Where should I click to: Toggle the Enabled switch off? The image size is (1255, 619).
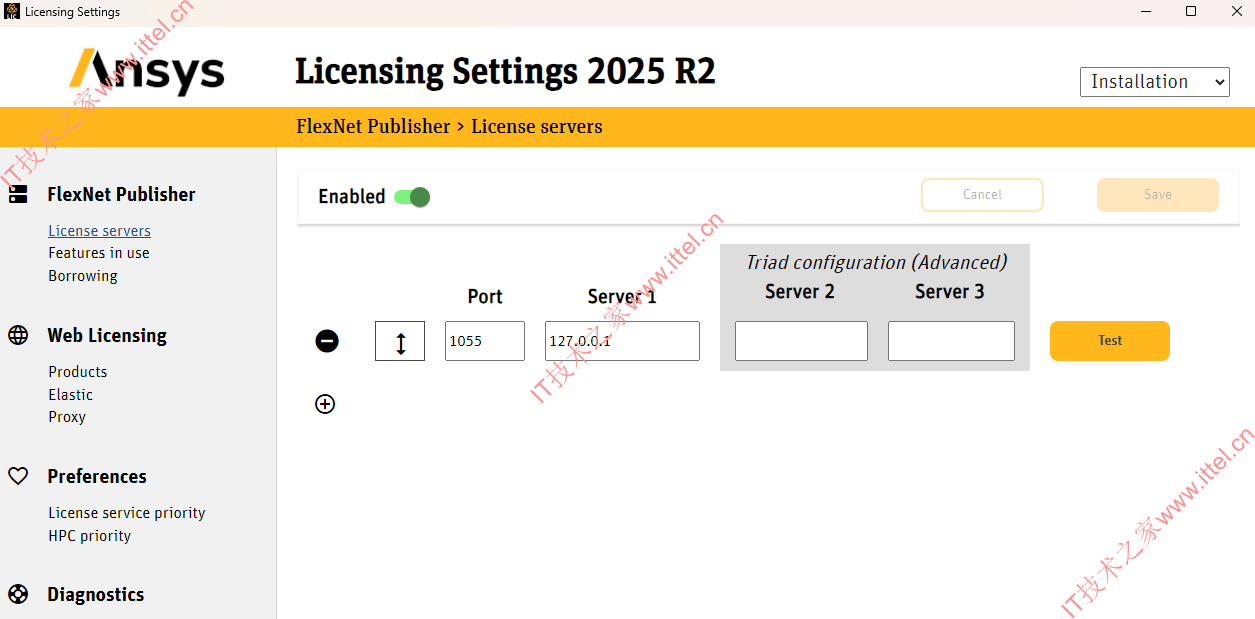click(x=411, y=197)
